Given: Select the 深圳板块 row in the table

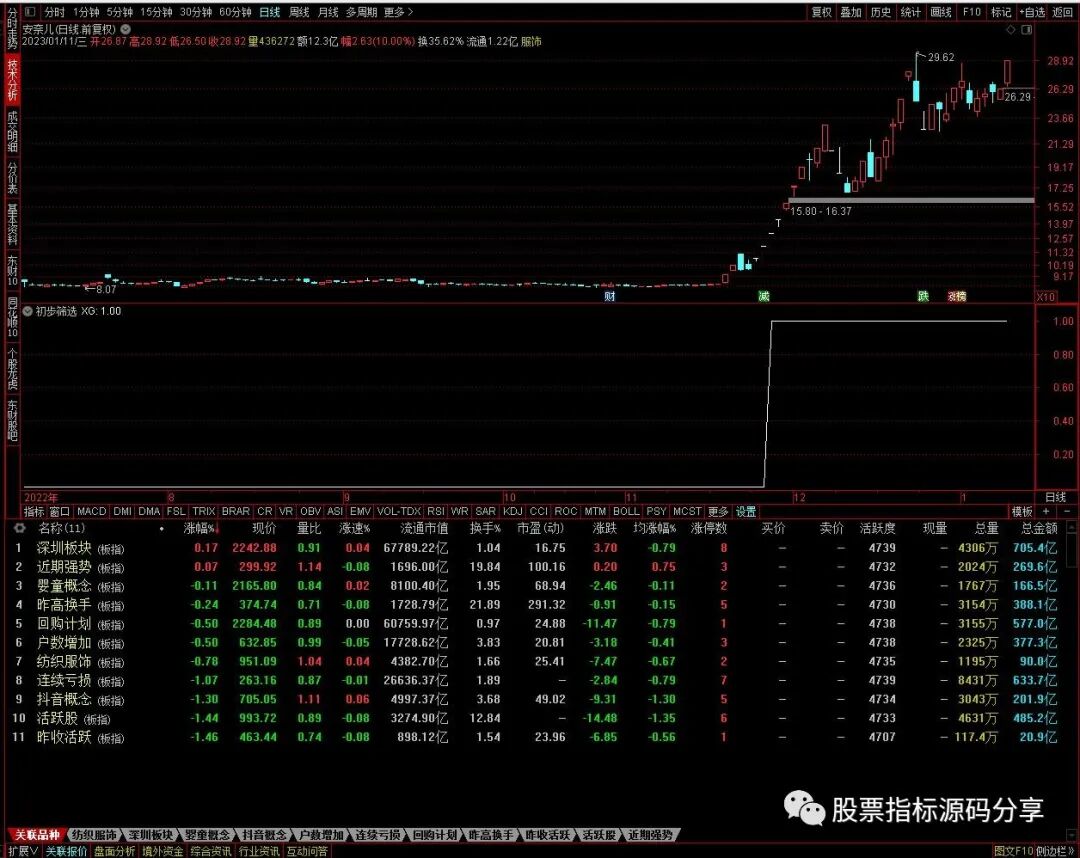Looking at the screenshot, I should pyautogui.click(x=537, y=548).
